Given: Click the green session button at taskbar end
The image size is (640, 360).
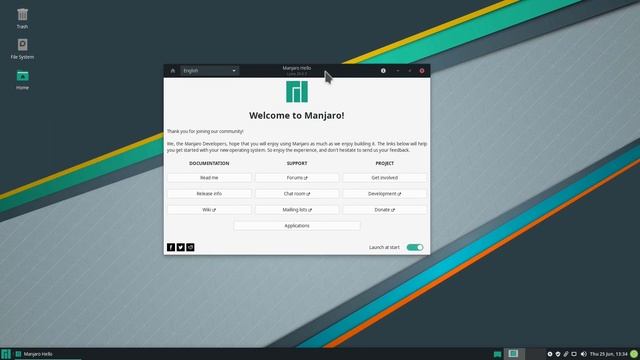Looking at the screenshot, I should point(634,354).
